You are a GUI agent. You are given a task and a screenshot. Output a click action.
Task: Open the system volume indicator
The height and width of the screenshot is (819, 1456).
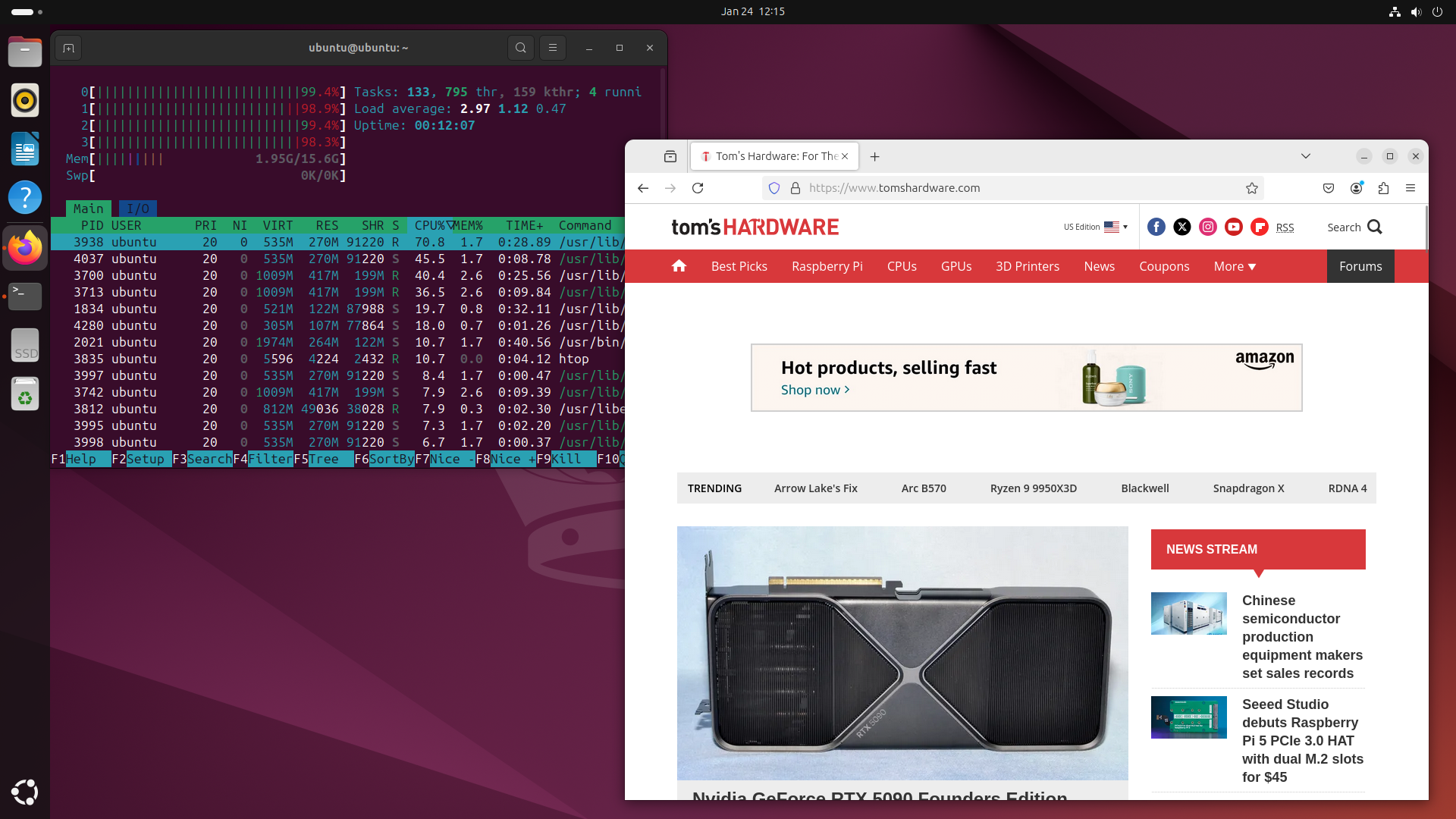pos(1416,11)
